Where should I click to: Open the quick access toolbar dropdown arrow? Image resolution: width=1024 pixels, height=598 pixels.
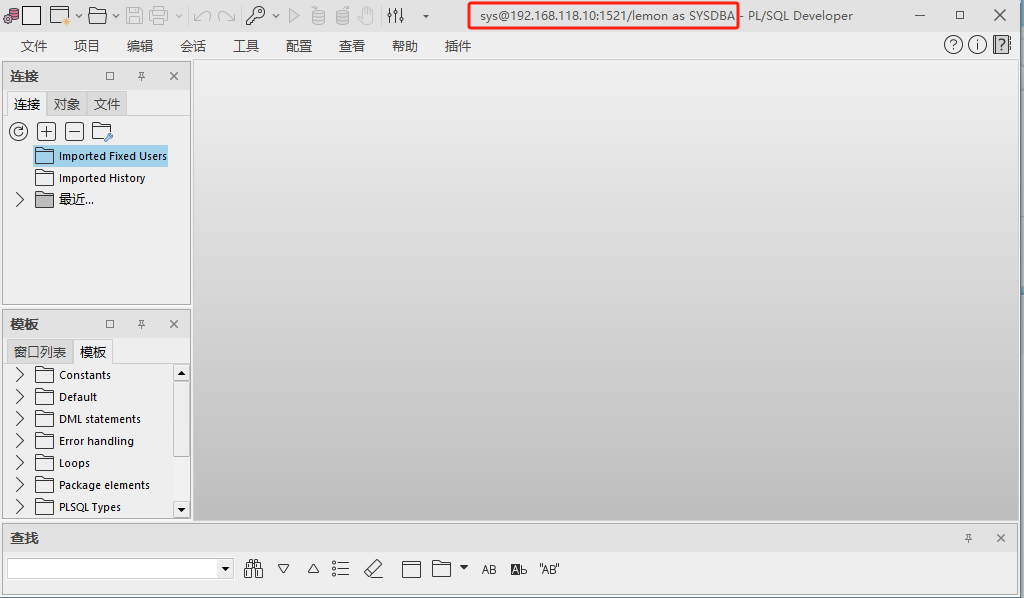426,16
